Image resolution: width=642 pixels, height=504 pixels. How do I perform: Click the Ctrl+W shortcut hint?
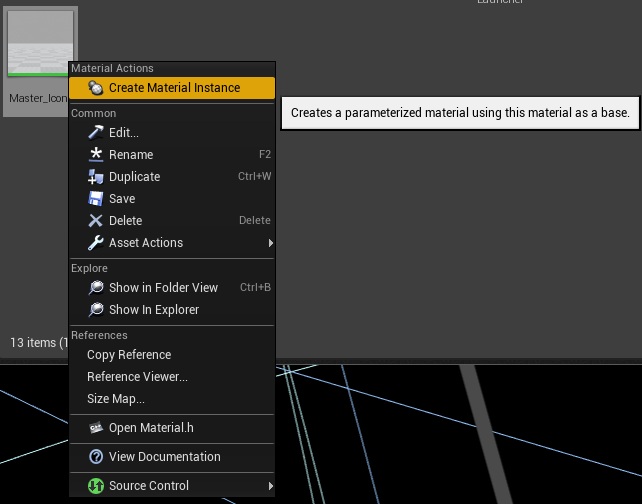[x=254, y=176]
